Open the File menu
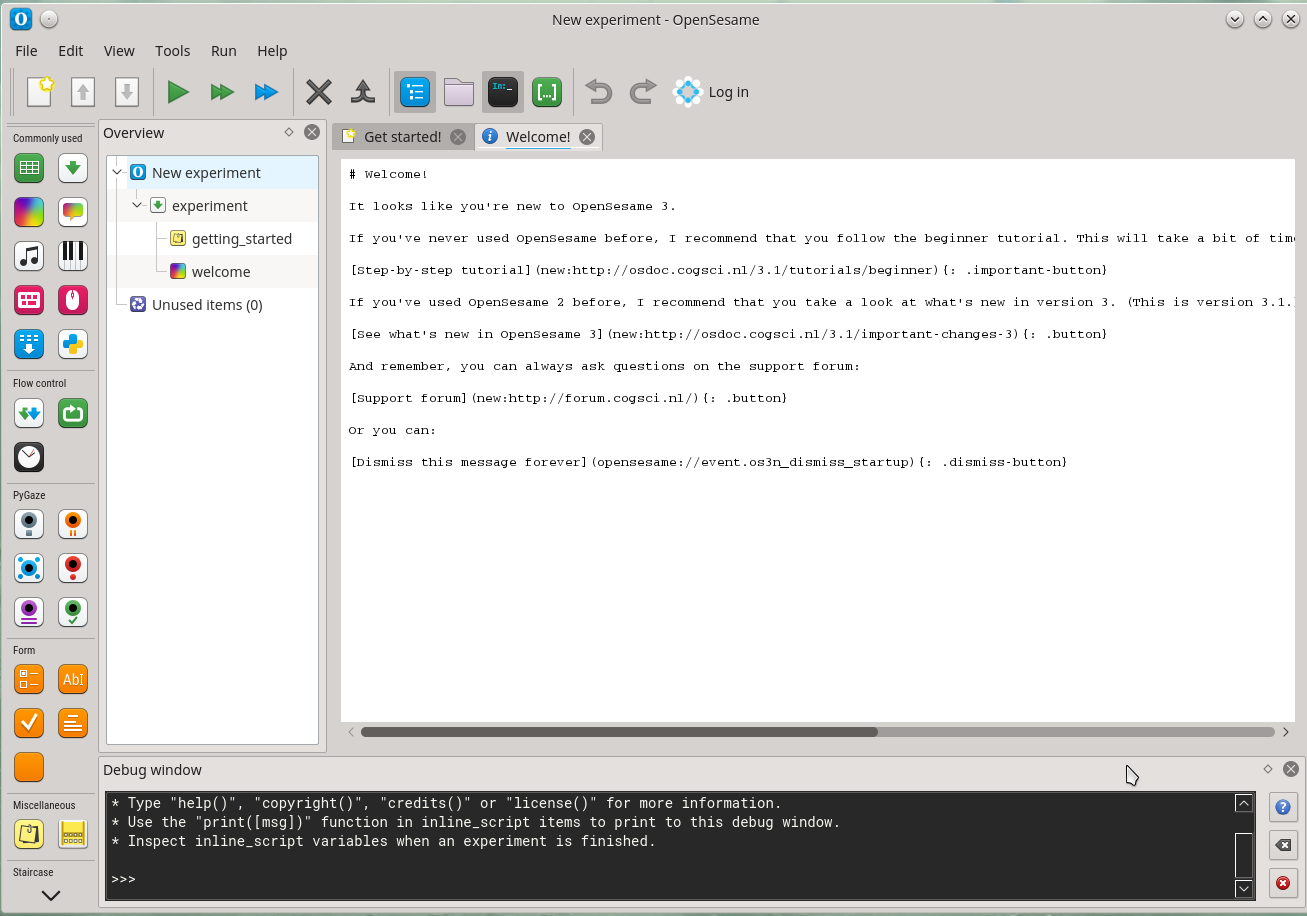1307x916 pixels. [x=26, y=51]
